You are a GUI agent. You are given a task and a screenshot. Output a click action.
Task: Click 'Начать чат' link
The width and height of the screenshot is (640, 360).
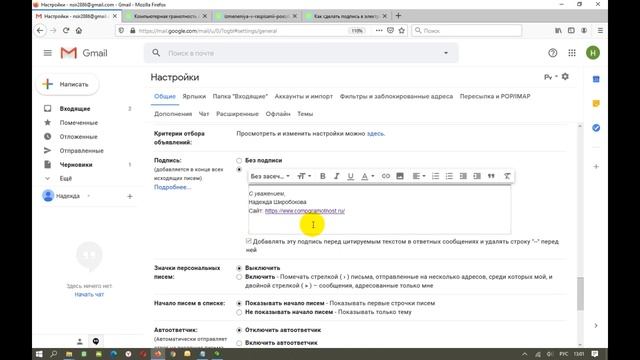(89, 294)
